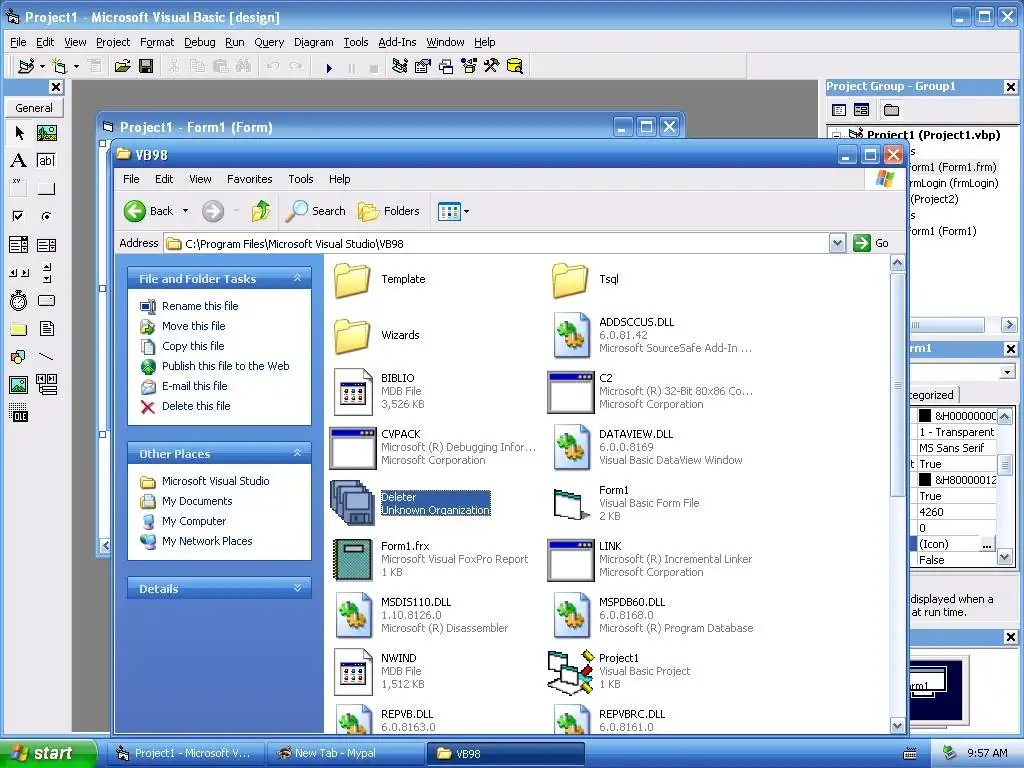Open Back button history dropdown arrow
1024x768 pixels.
(x=185, y=211)
